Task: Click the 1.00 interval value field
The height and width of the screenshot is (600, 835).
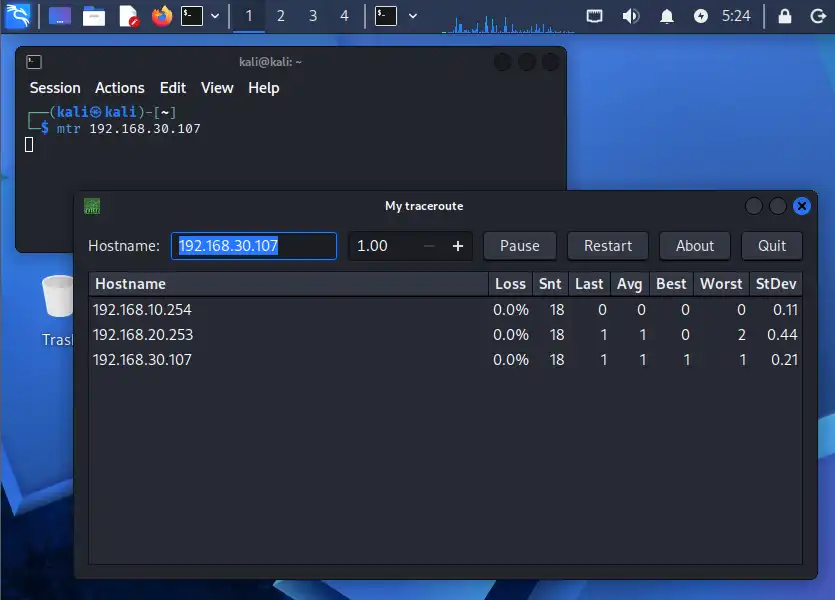Action: [386, 246]
